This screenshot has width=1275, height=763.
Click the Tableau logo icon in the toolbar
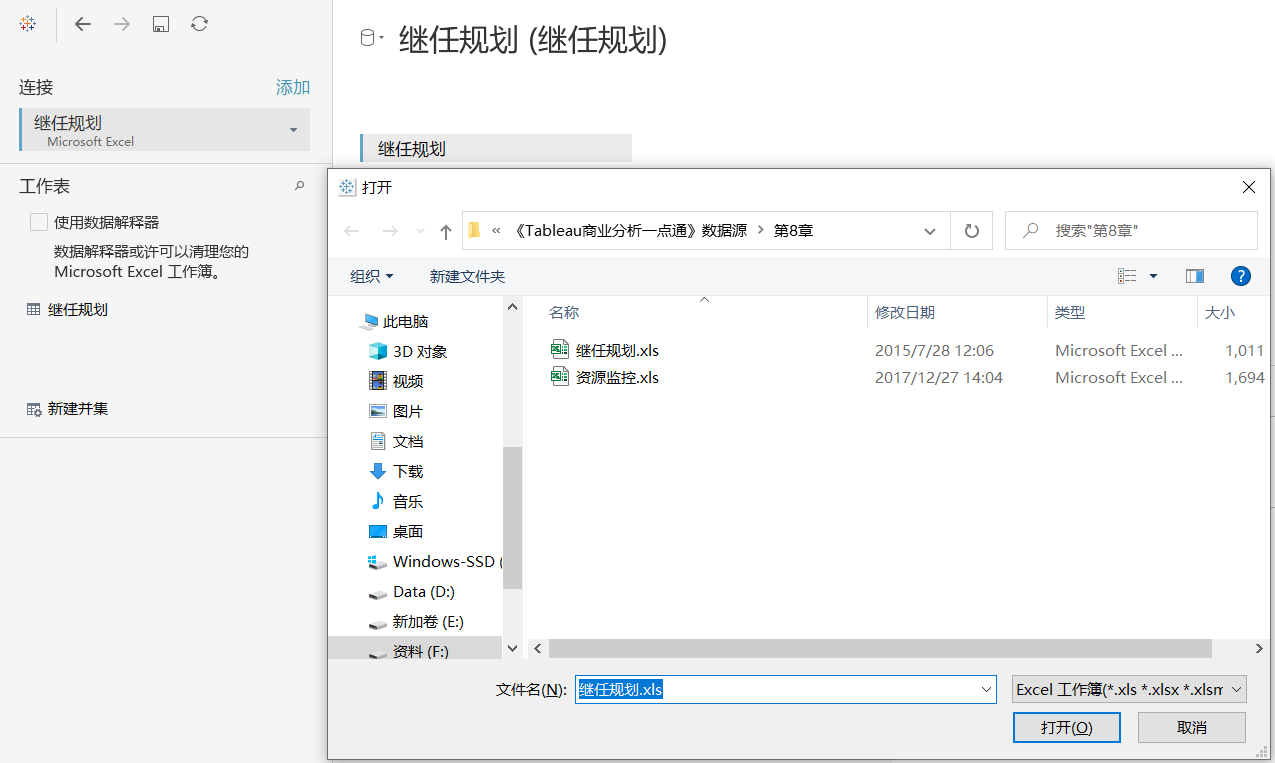coord(28,23)
